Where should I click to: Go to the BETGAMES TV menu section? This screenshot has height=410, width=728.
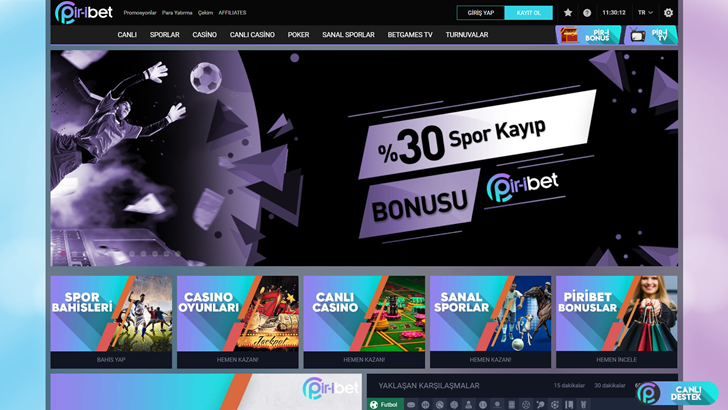pos(410,35)
